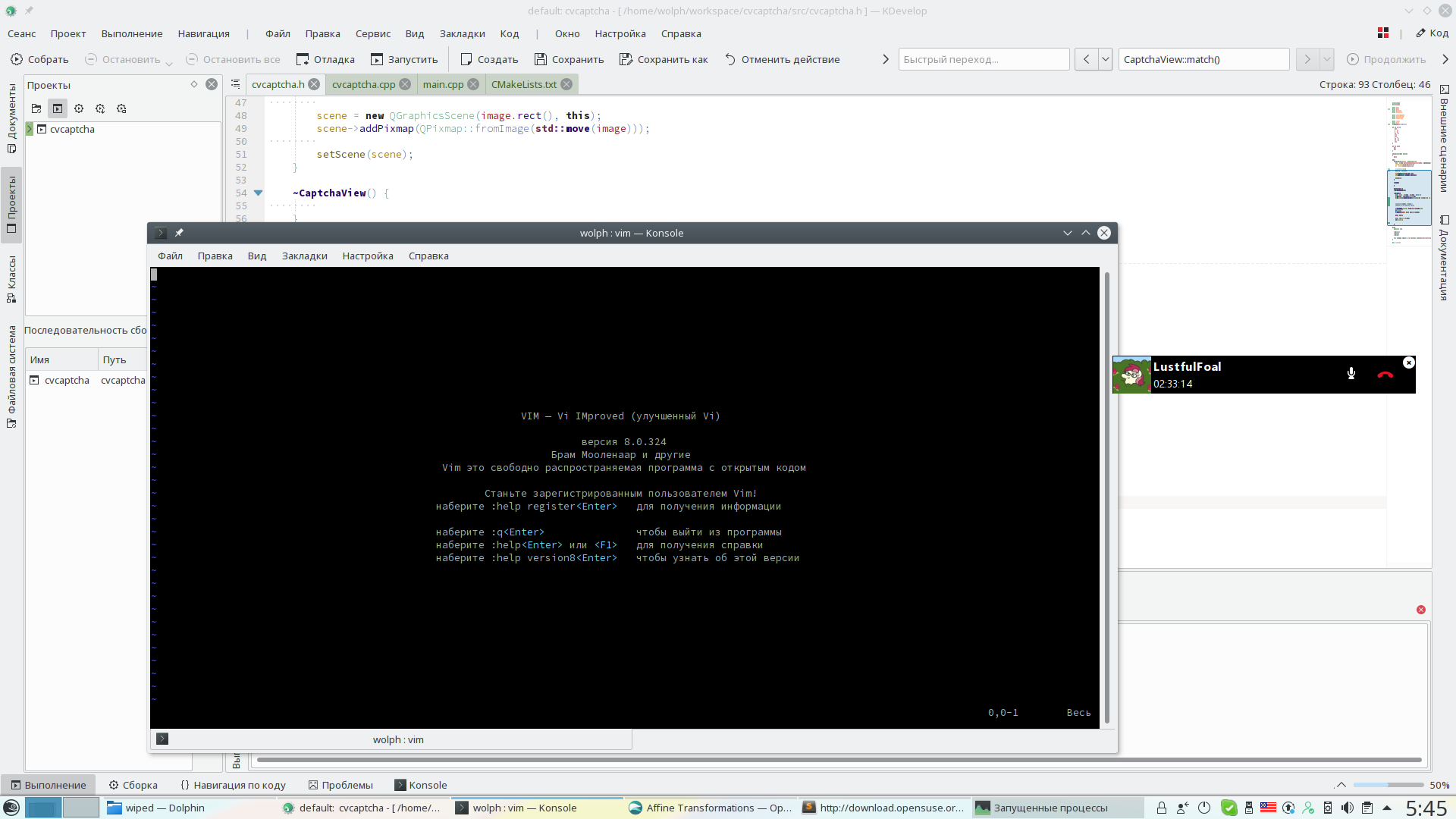Click the red grid area-switch icon
Viewport: 1456px width, 819px height.
click(x=1383, y=33)
